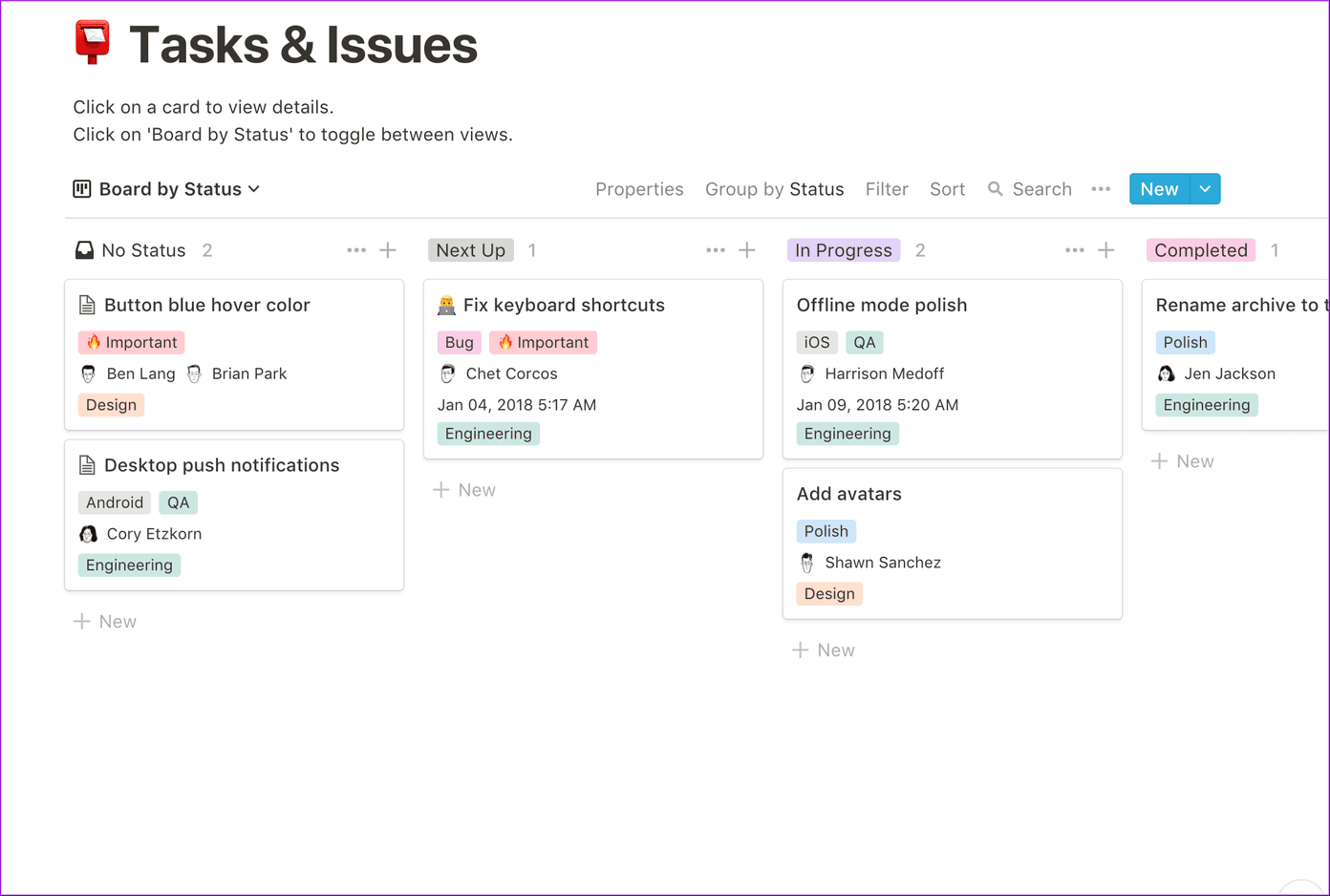Click Jan 09, 2018 5:20 AM date

877,405
